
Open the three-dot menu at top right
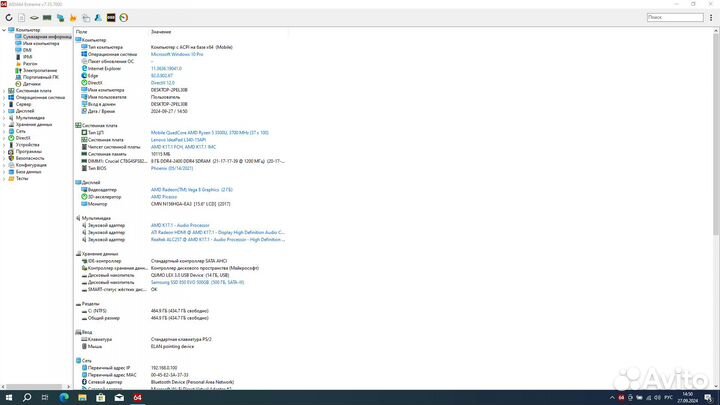click(711, 17)
